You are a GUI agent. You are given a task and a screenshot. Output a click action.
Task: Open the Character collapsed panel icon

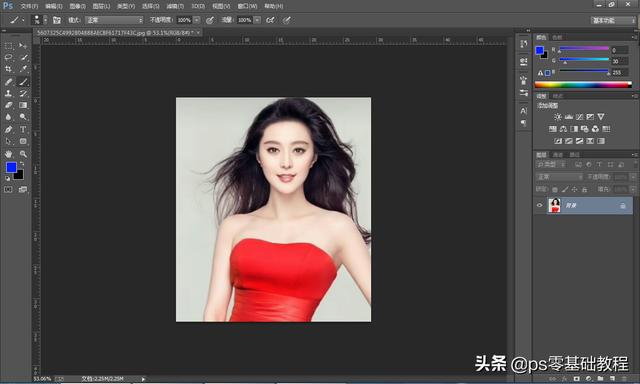[524, 111]
